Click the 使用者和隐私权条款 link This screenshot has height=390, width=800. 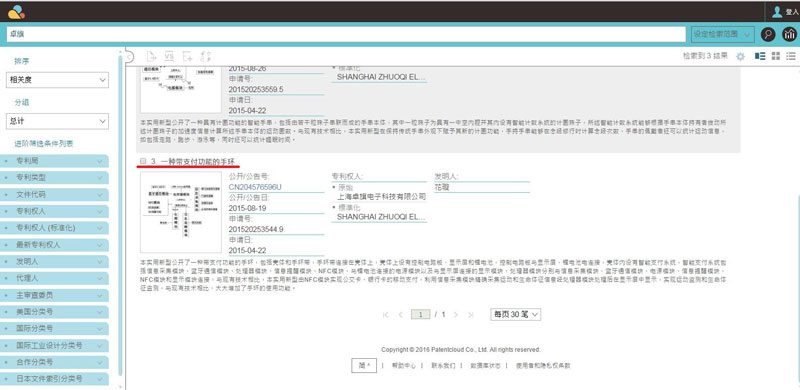click(x=543, y=365)
